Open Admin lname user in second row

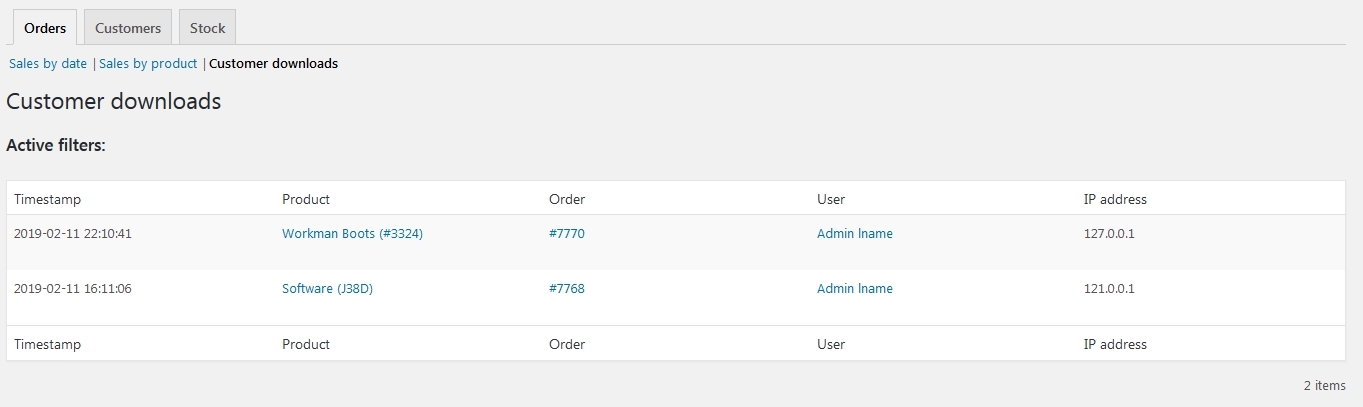point(855,288)
